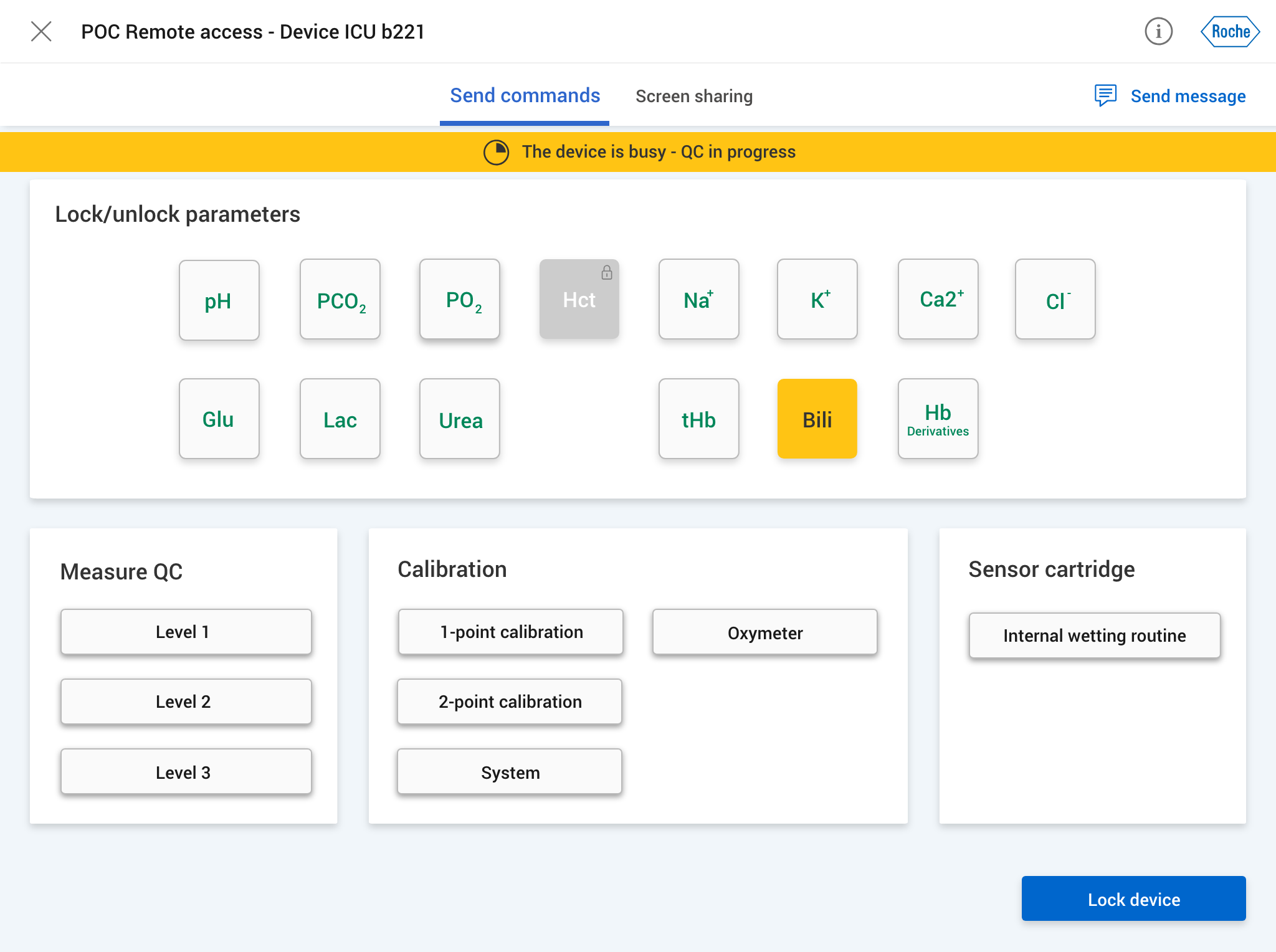This screenshot has height=952, width=1276.
Task: Select the Send commands tab
Action: tap(525, 96)
